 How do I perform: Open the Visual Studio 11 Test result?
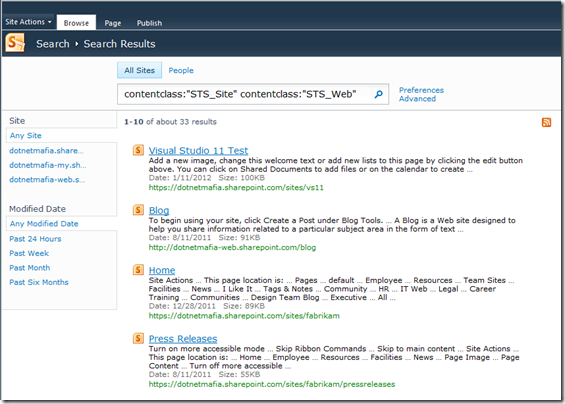pos(198,150)
